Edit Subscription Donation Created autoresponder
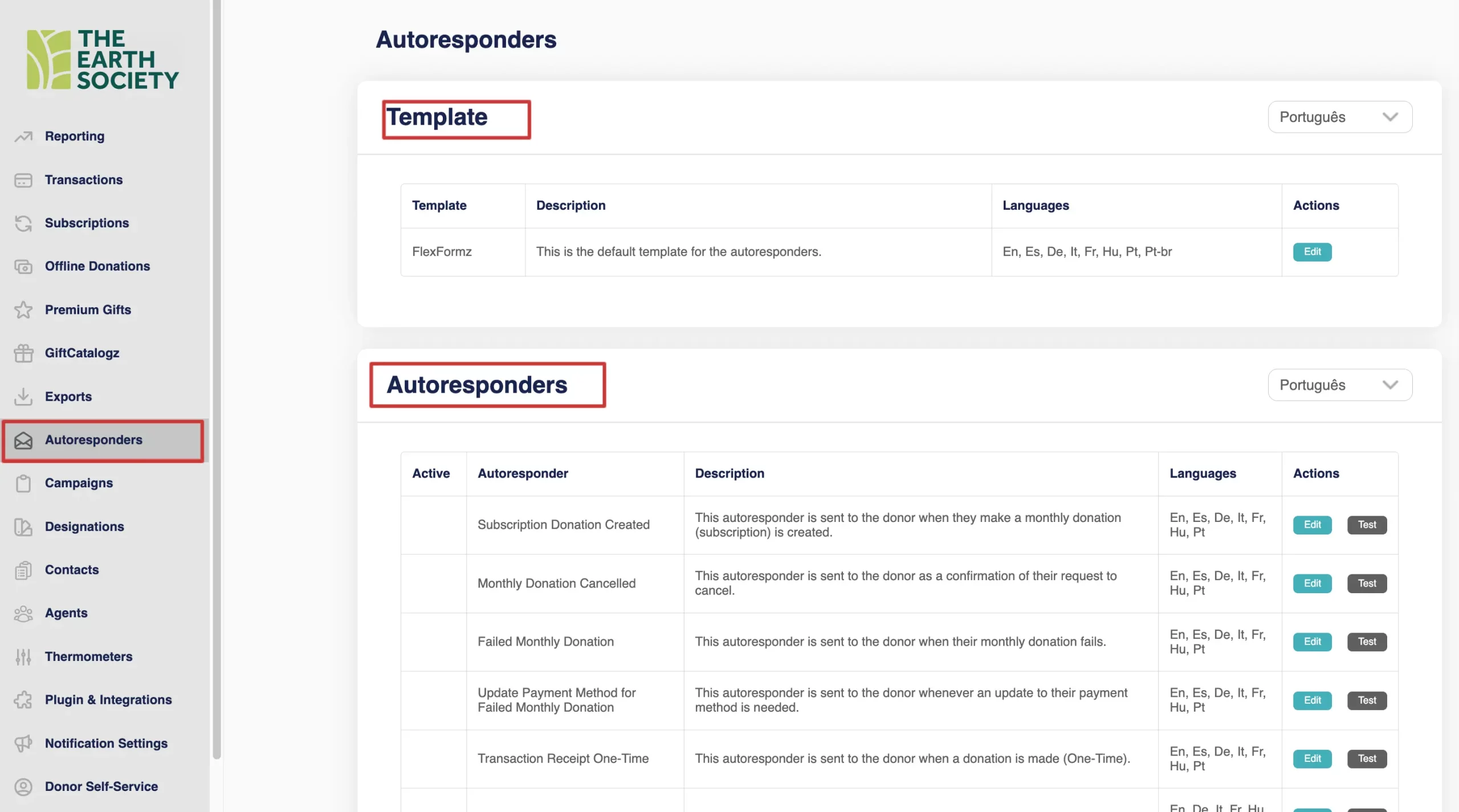1459x812 pixels. [x=1312, y=525]
